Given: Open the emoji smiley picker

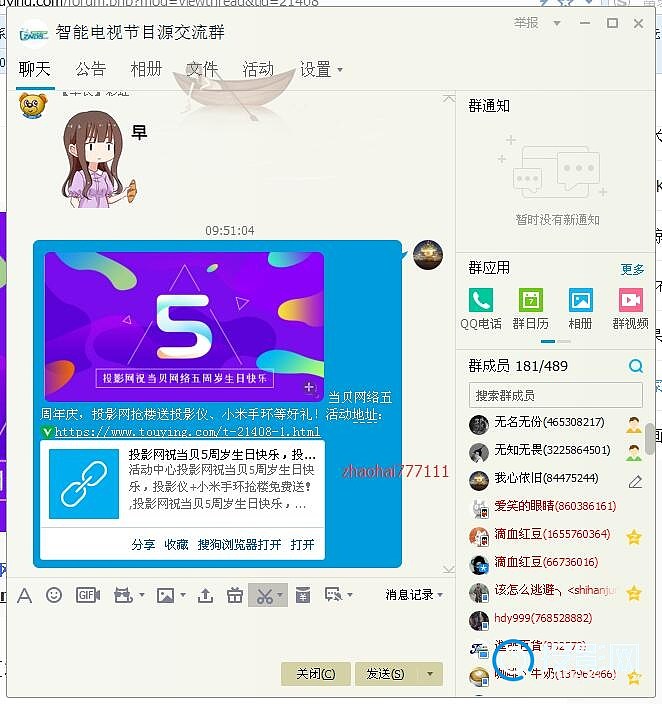Looking at the screenshot, I should click(x=54, y=595).
